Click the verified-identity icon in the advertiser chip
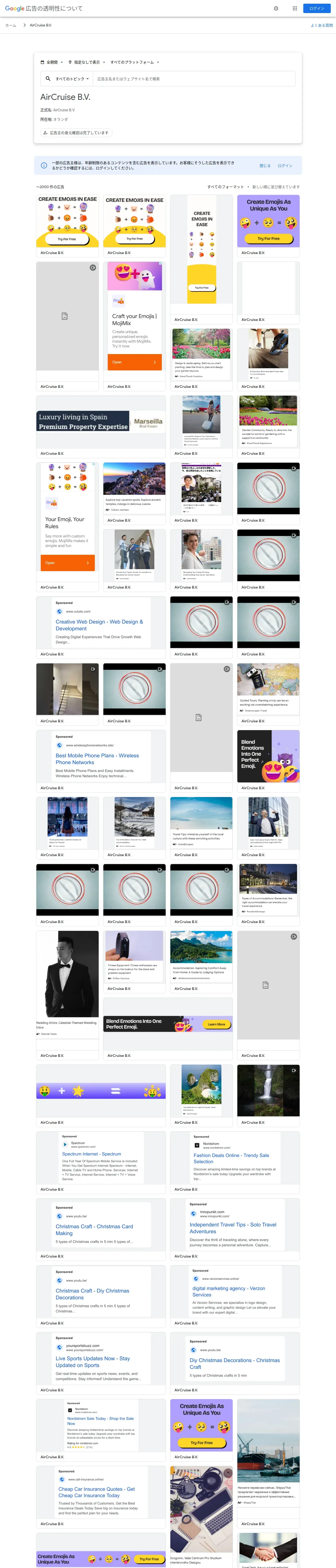336x1568 pixels. (45, 133)
